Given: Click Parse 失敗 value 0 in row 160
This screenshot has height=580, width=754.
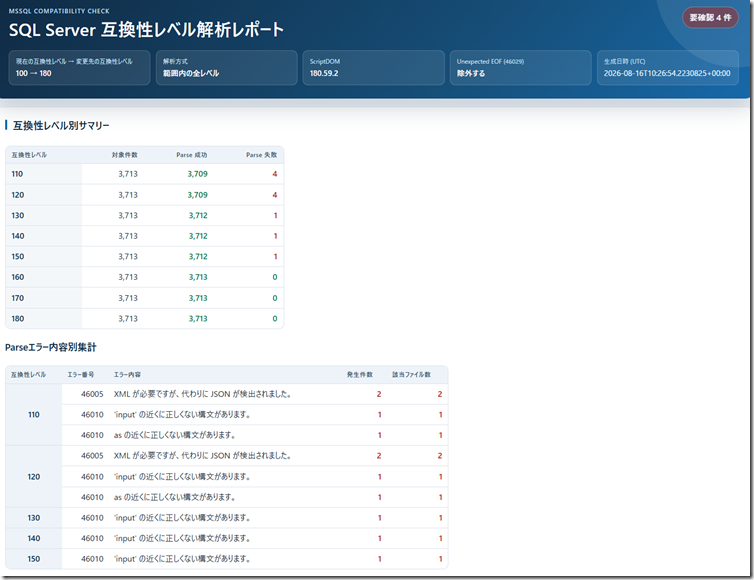Looking at the screenshot, I should coord(275,277).
